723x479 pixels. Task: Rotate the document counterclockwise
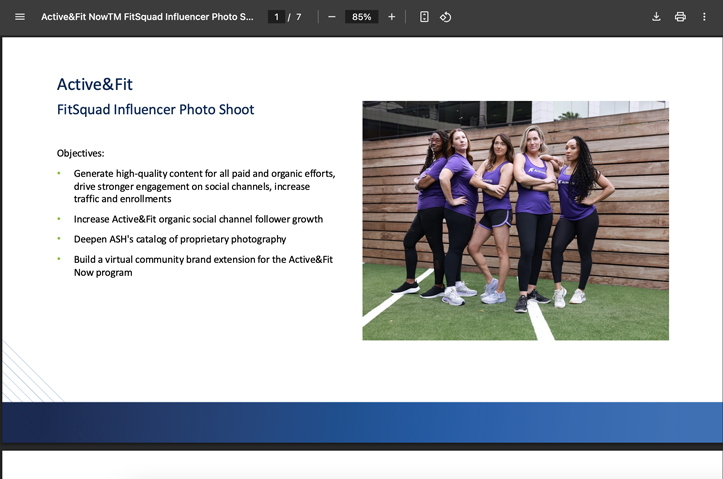tap(445, 17)
